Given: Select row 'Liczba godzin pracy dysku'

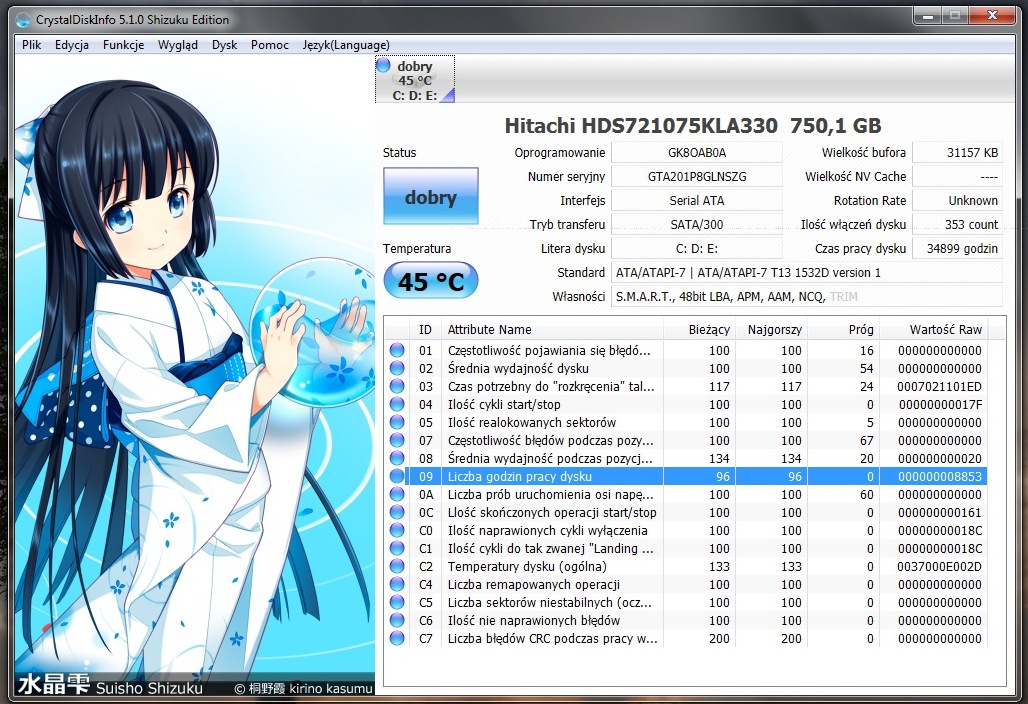Looking at the screenshot, I should click(x=685, y=476).
